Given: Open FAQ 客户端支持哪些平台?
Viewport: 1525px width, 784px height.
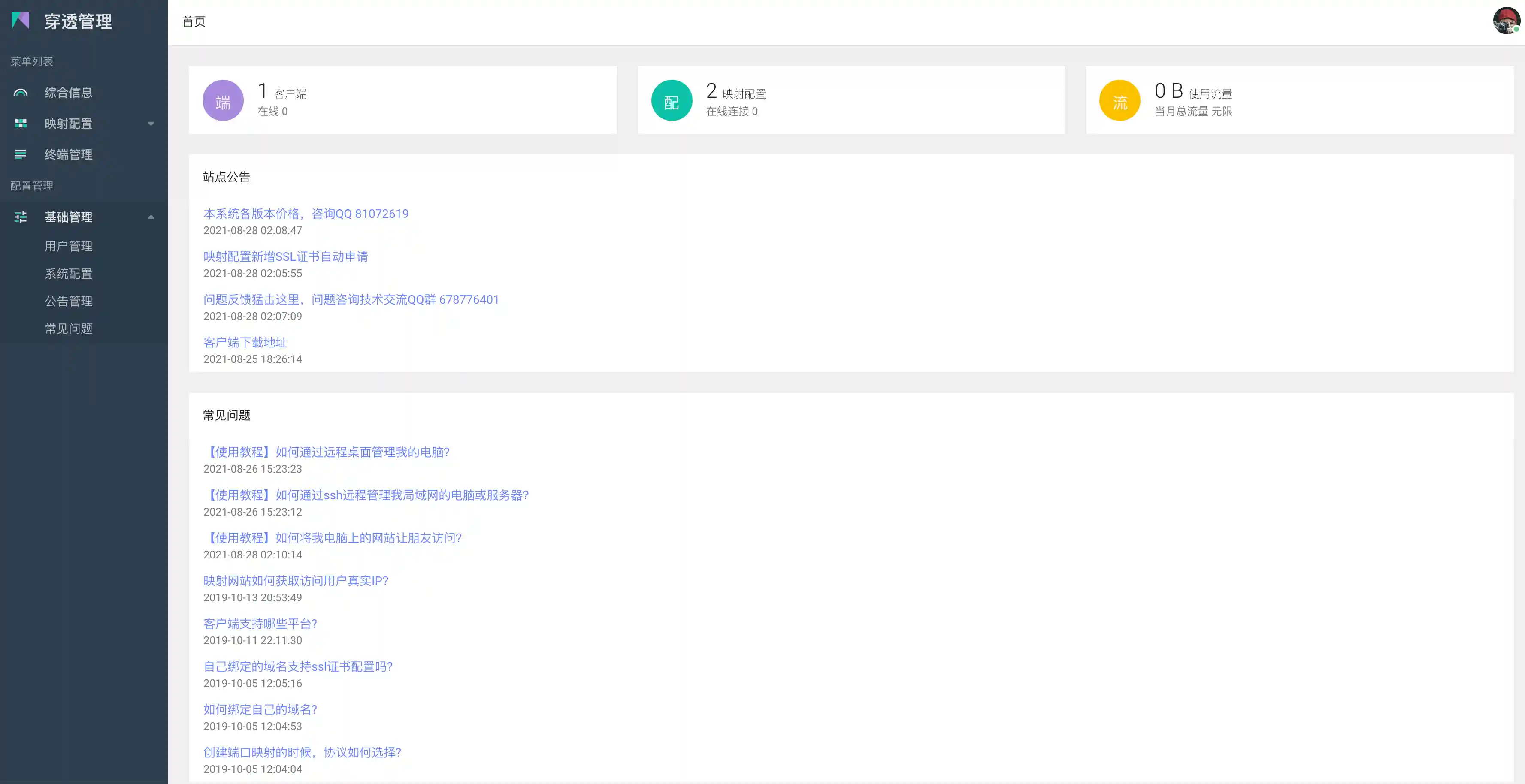Looking at the screenshot, I should (260, 624).
